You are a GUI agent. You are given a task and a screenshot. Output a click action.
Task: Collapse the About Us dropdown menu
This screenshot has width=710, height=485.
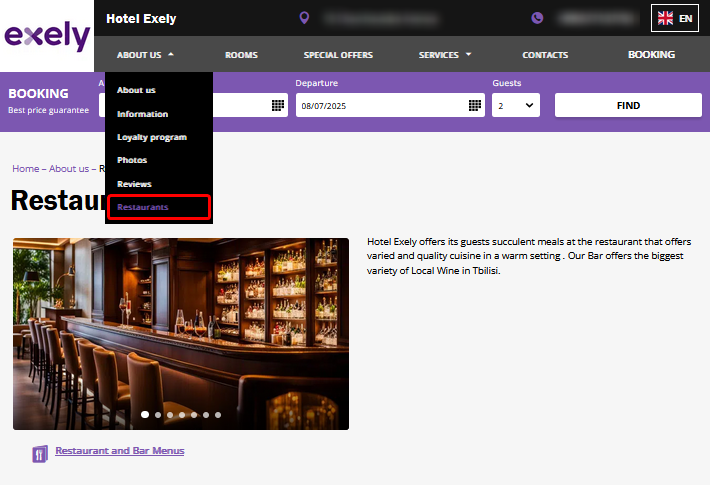[x=145, y=55]
